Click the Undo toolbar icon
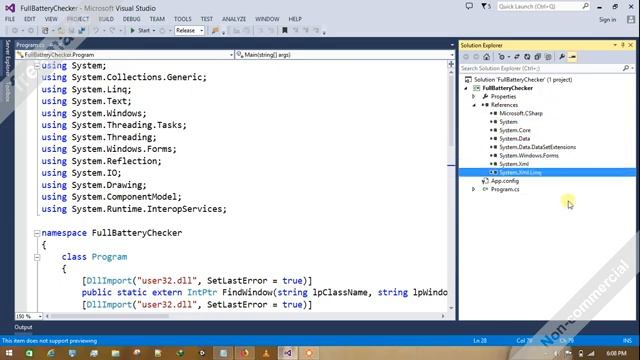Screen dimensions: 640x360 pyautogui.click(x=96, y=31)
